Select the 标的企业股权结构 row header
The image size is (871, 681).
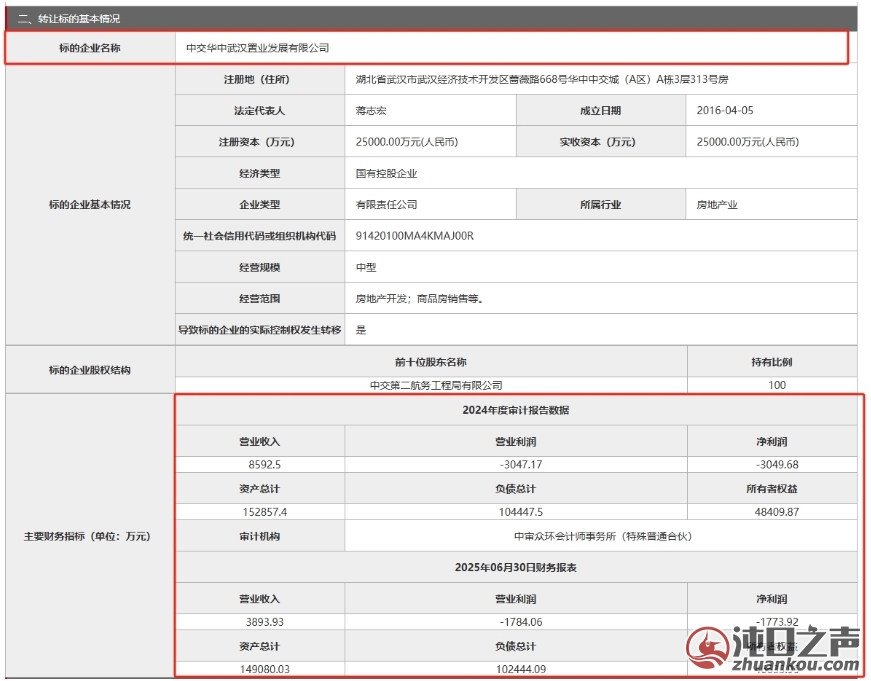tap(89, 370)
